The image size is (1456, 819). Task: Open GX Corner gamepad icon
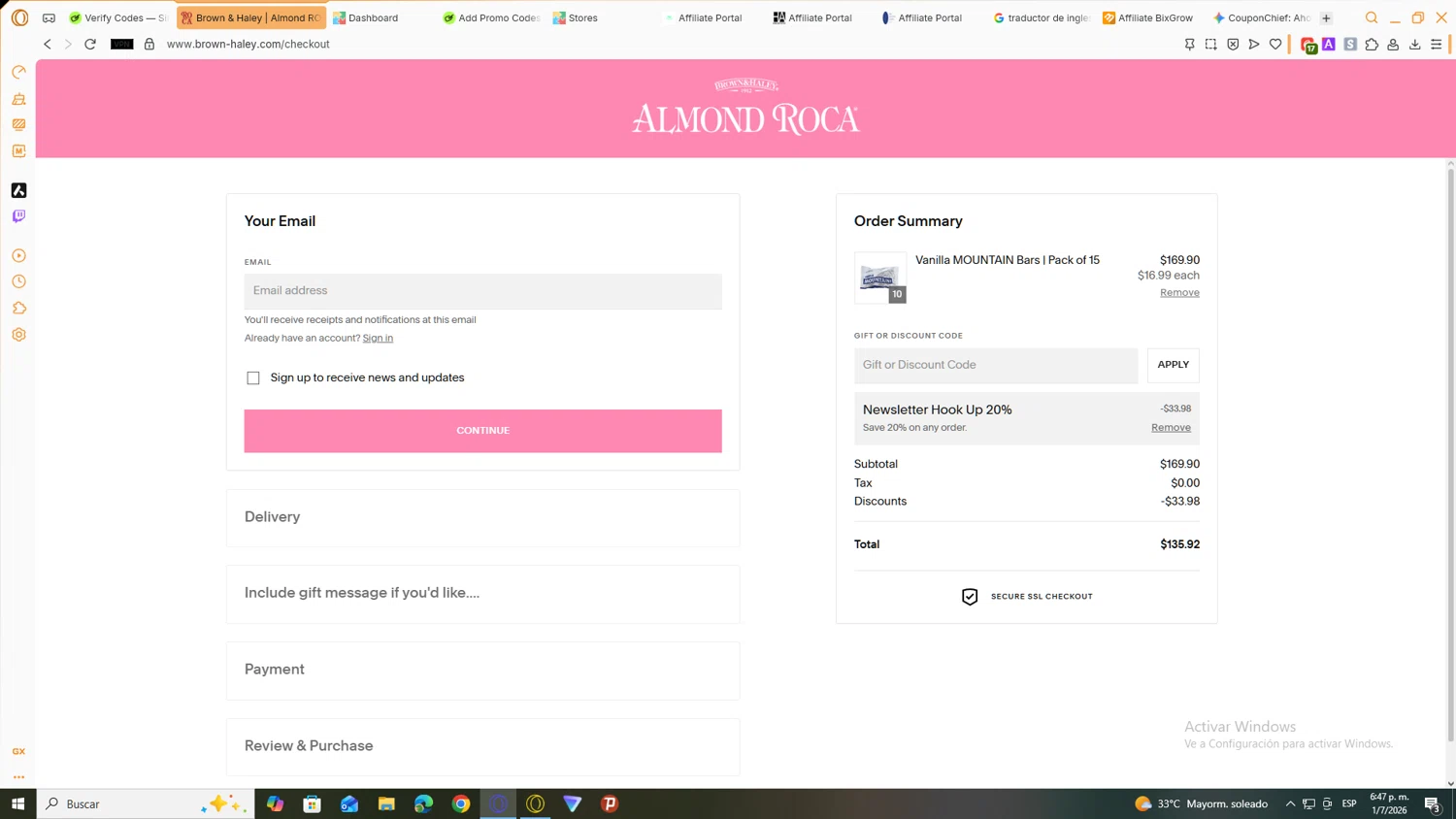pyautogui.click(x=49, y=17)
